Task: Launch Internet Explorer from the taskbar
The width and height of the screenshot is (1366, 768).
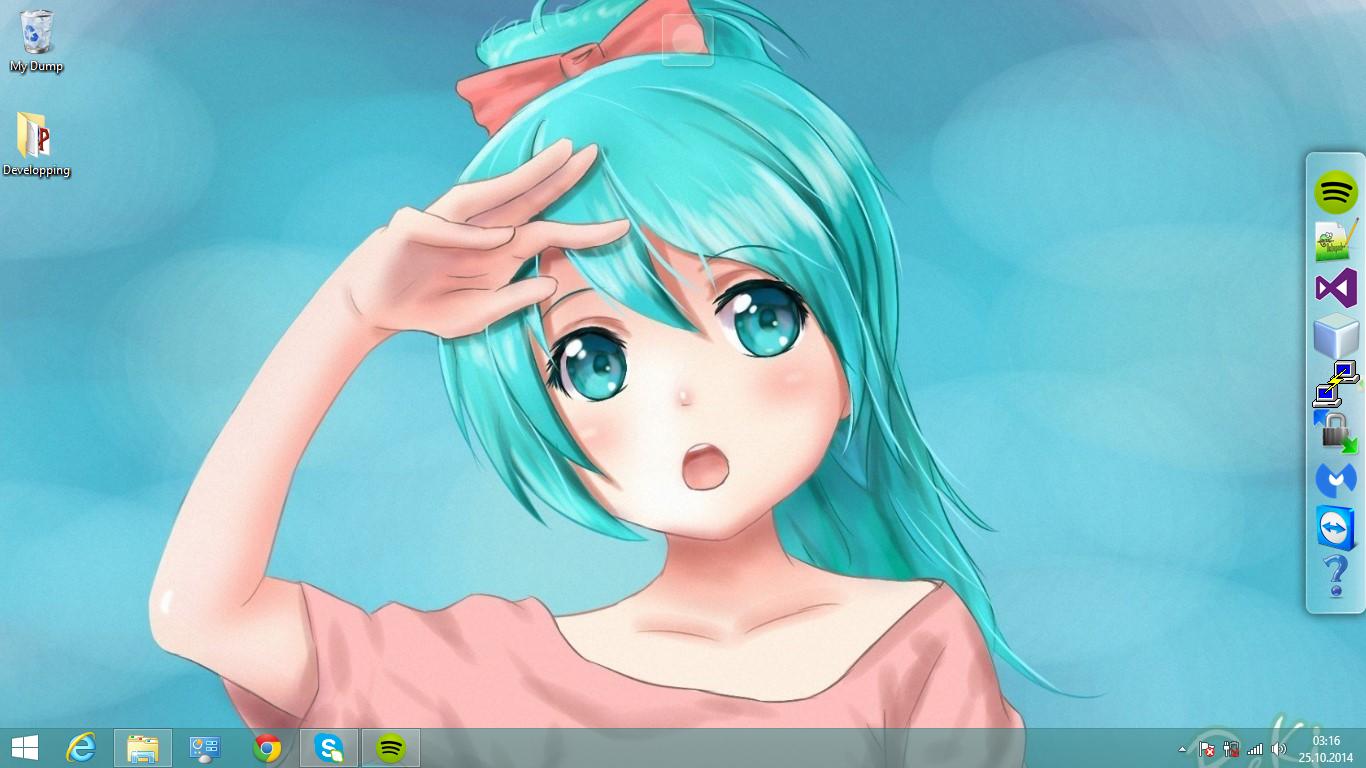Action: [81, 748]
